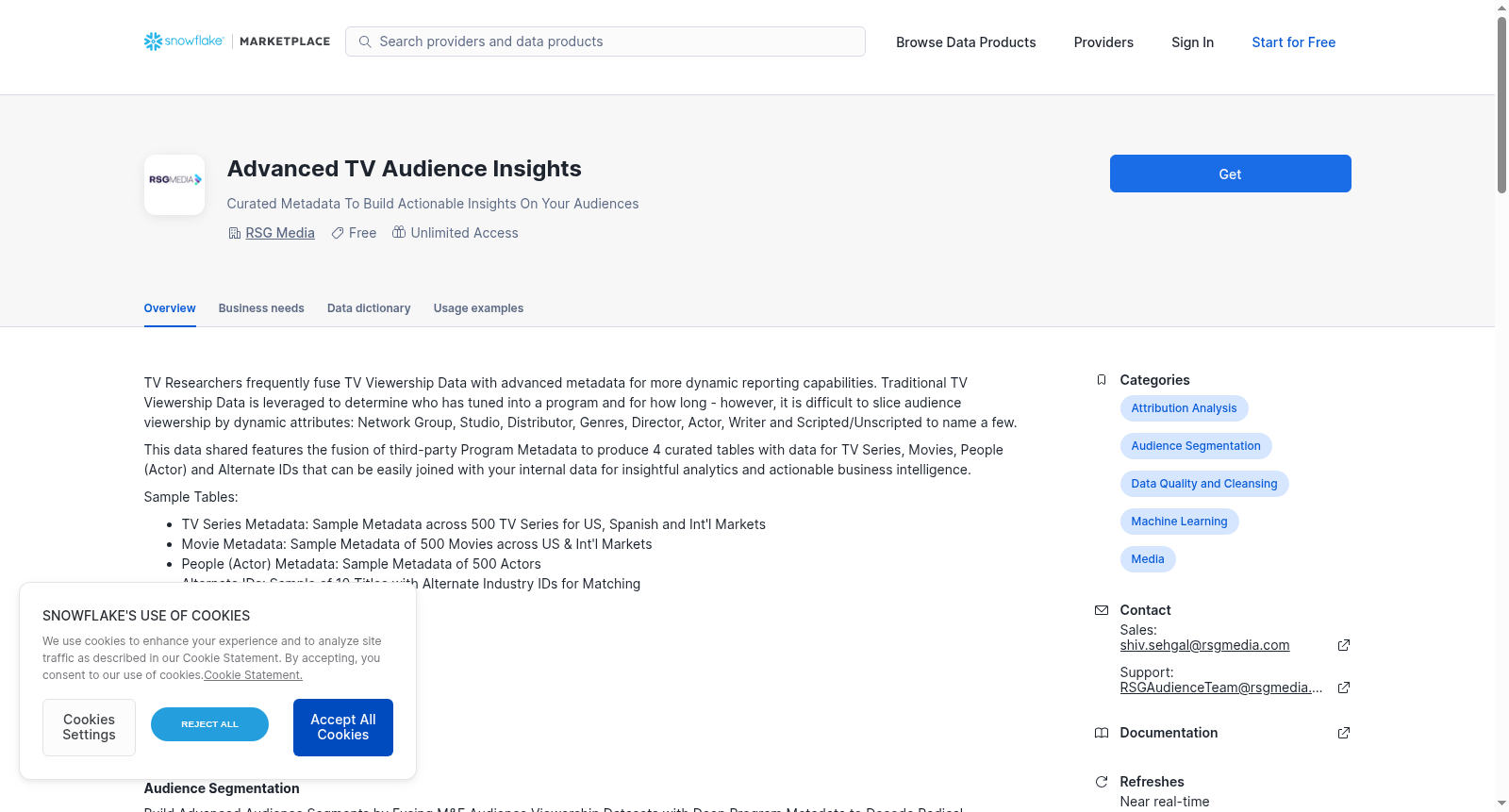This screenshot has width=1509, height=812.
Task: Click the envelope icon next to Contact
Action: 1102,610
